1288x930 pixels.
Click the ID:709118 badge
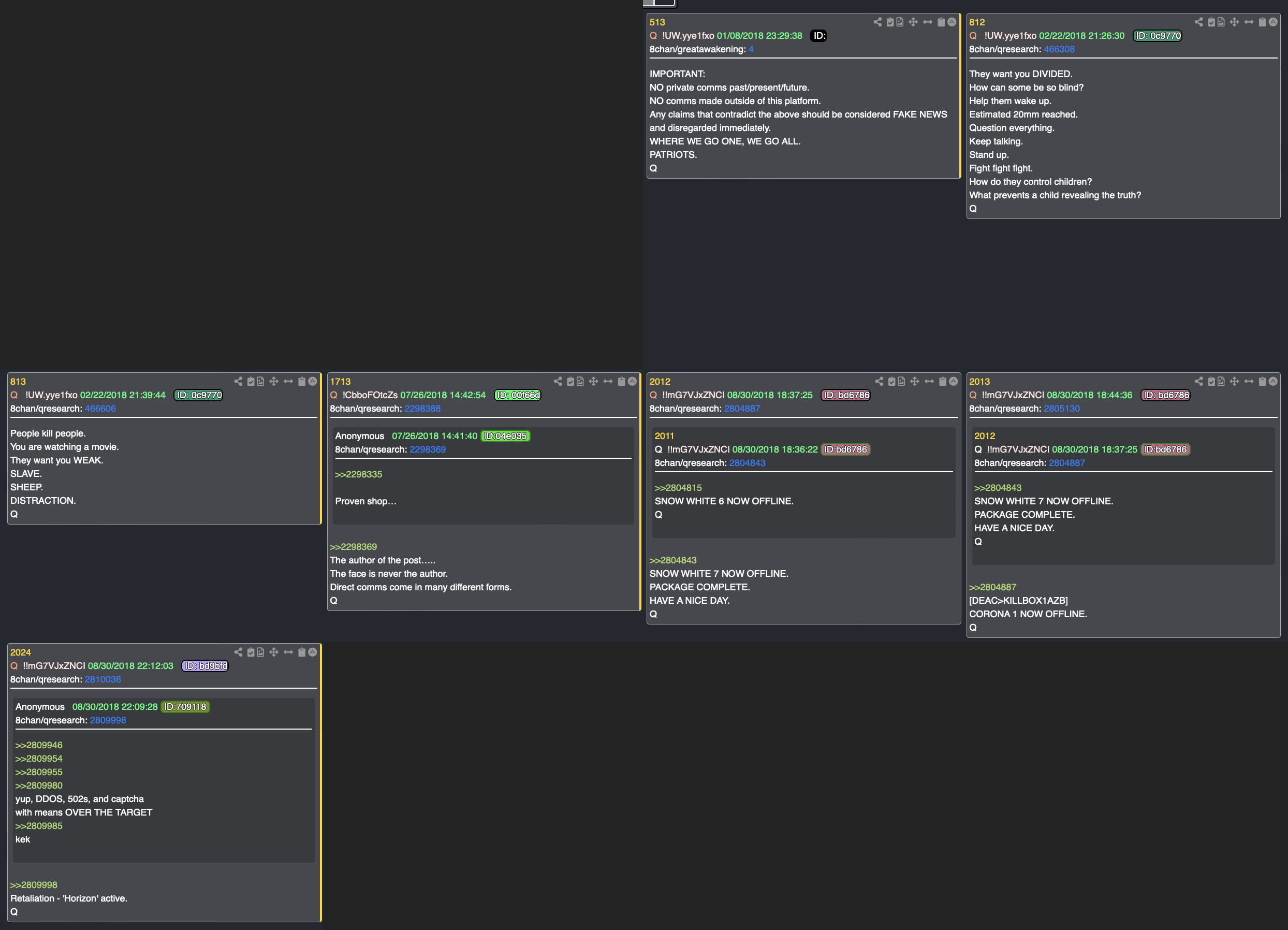tap(185, 707)
